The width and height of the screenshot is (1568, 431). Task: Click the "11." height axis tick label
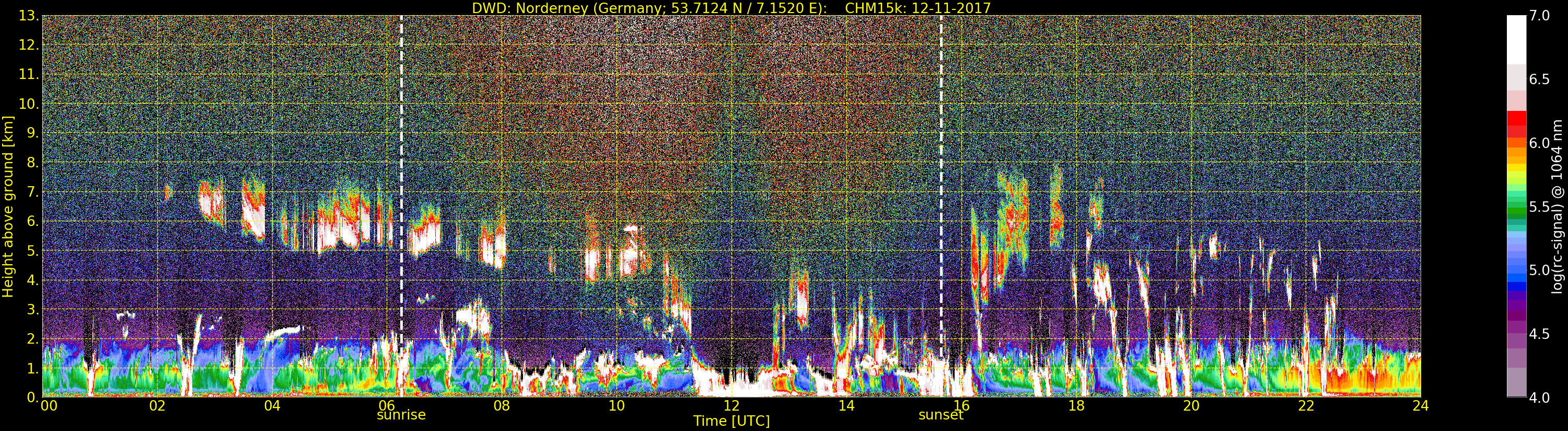pyautogui.click(x=29, y=74)
